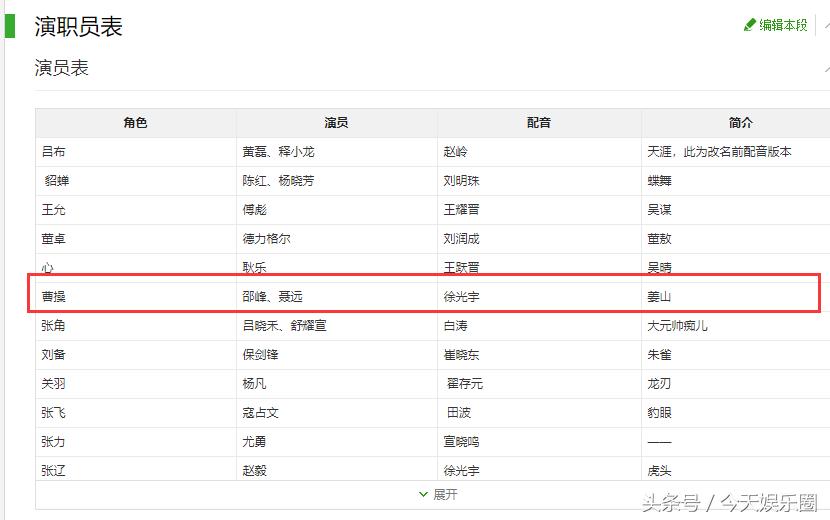This screenshot has height=520, width=830.
Task: Select the 貂蝉 role cell
Action: click(x=136, y=181)
